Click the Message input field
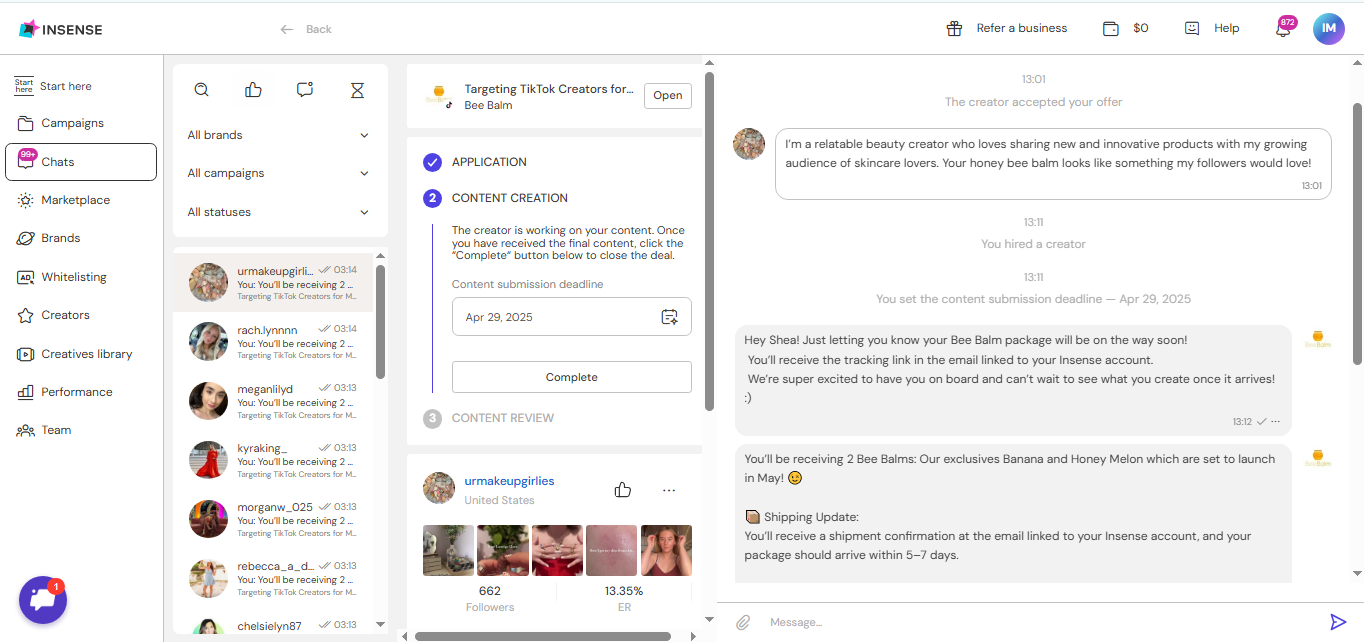Screen dimensions: 1364x642 click(x=1040, y=622)
